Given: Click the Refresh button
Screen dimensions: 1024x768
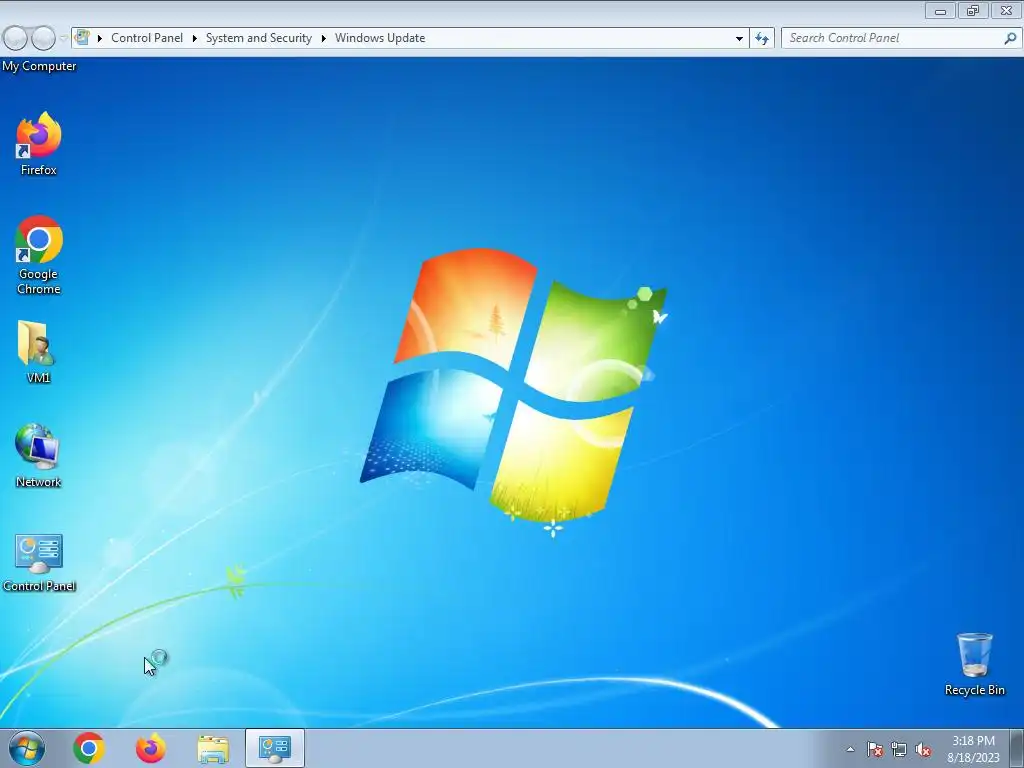Looking at the screenshot, I should pyautogui.click(x=762, y=38).
